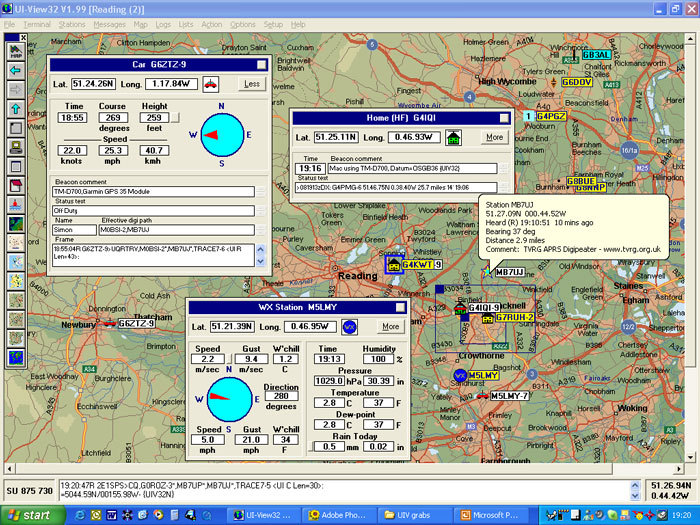This screenshot has width=700, height=525.
Task: Click the monitor window's up arrow
Action: tap(635, 485)
